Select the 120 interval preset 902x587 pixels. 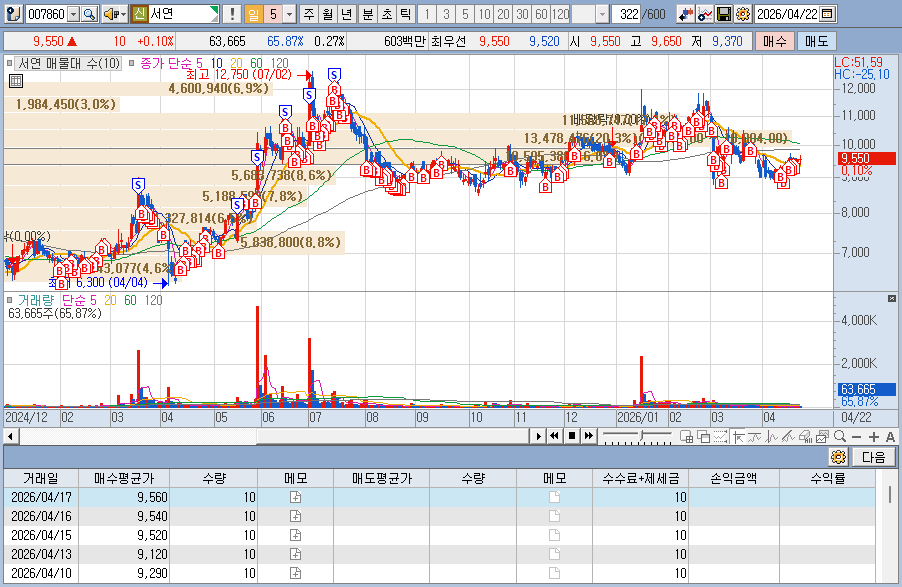coord(560,14)
